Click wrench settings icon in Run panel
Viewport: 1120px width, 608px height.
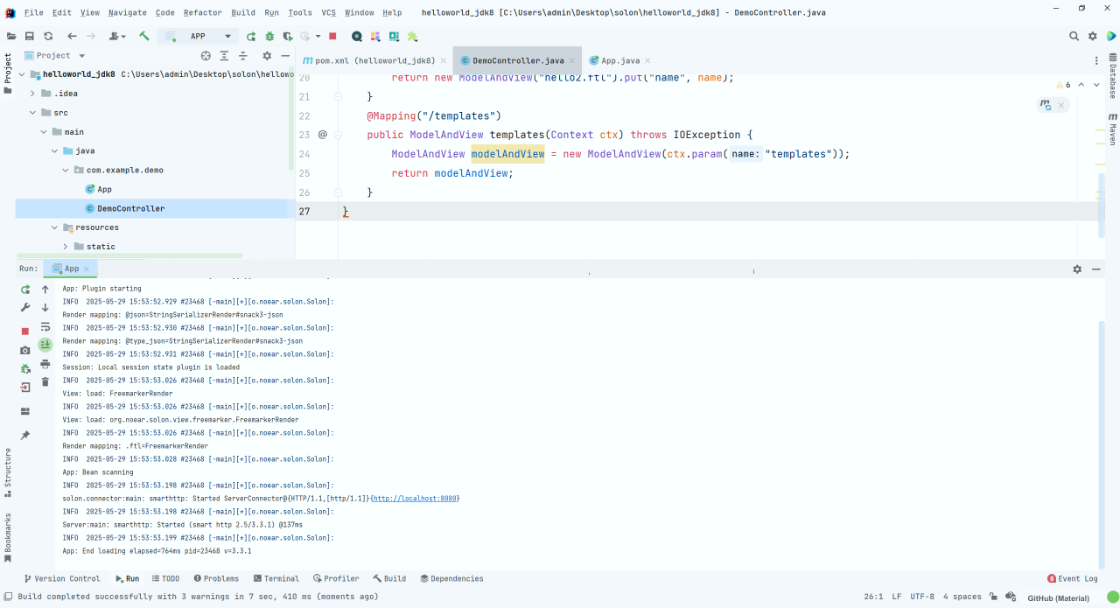coord(25,307)
